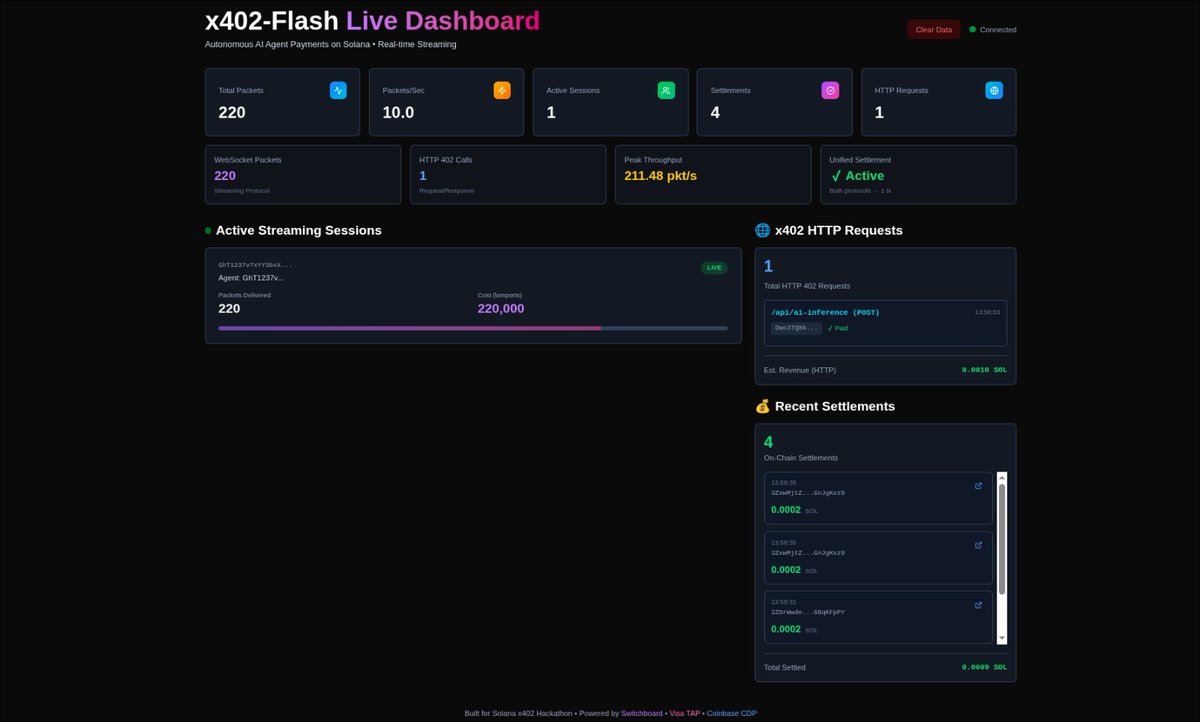Click the Connected status label
Screen dimensions: 1200x722
coord(998,30)
